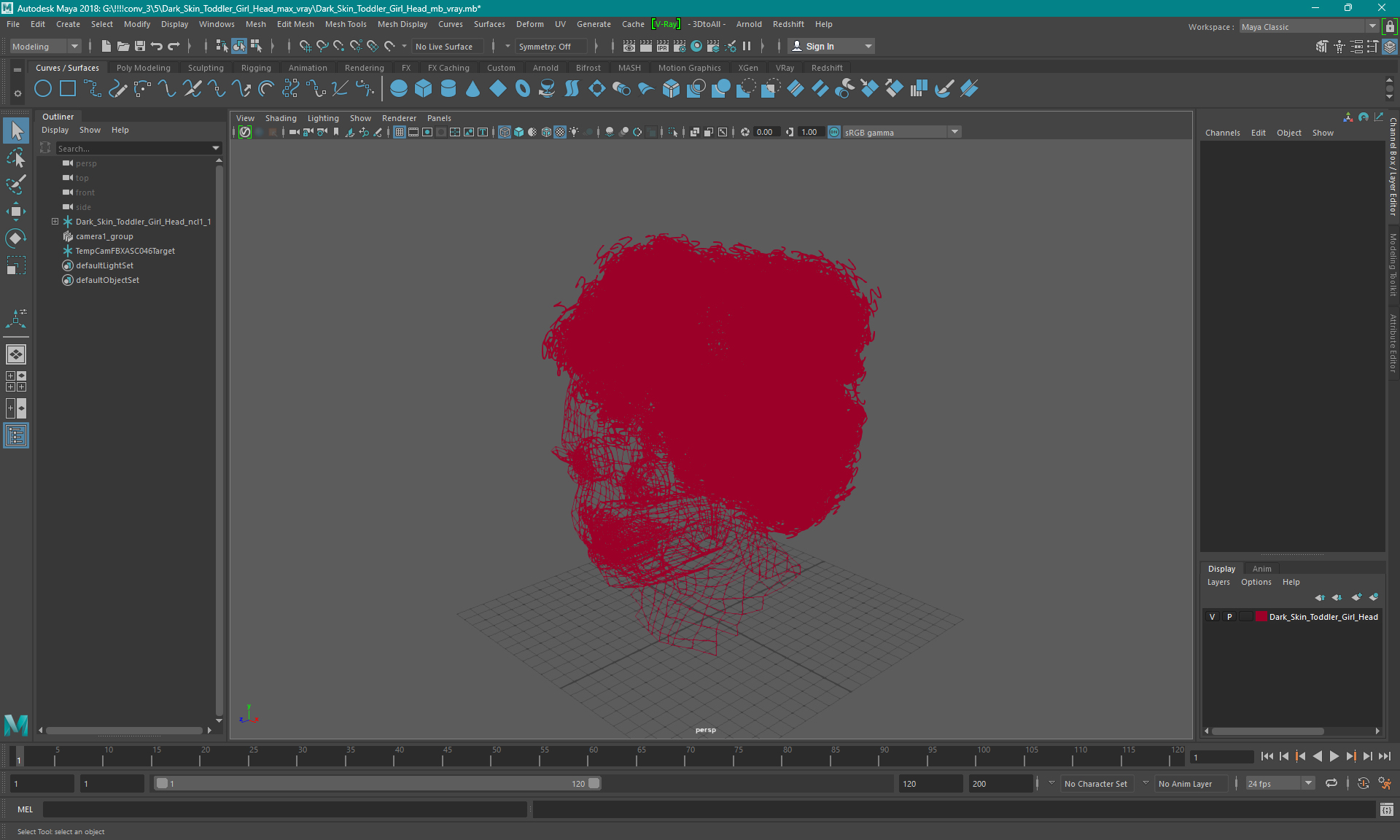Open the Outliner search filter dropdown
The height and width of the screenshot is (840, 1400).
coord(216,148)
